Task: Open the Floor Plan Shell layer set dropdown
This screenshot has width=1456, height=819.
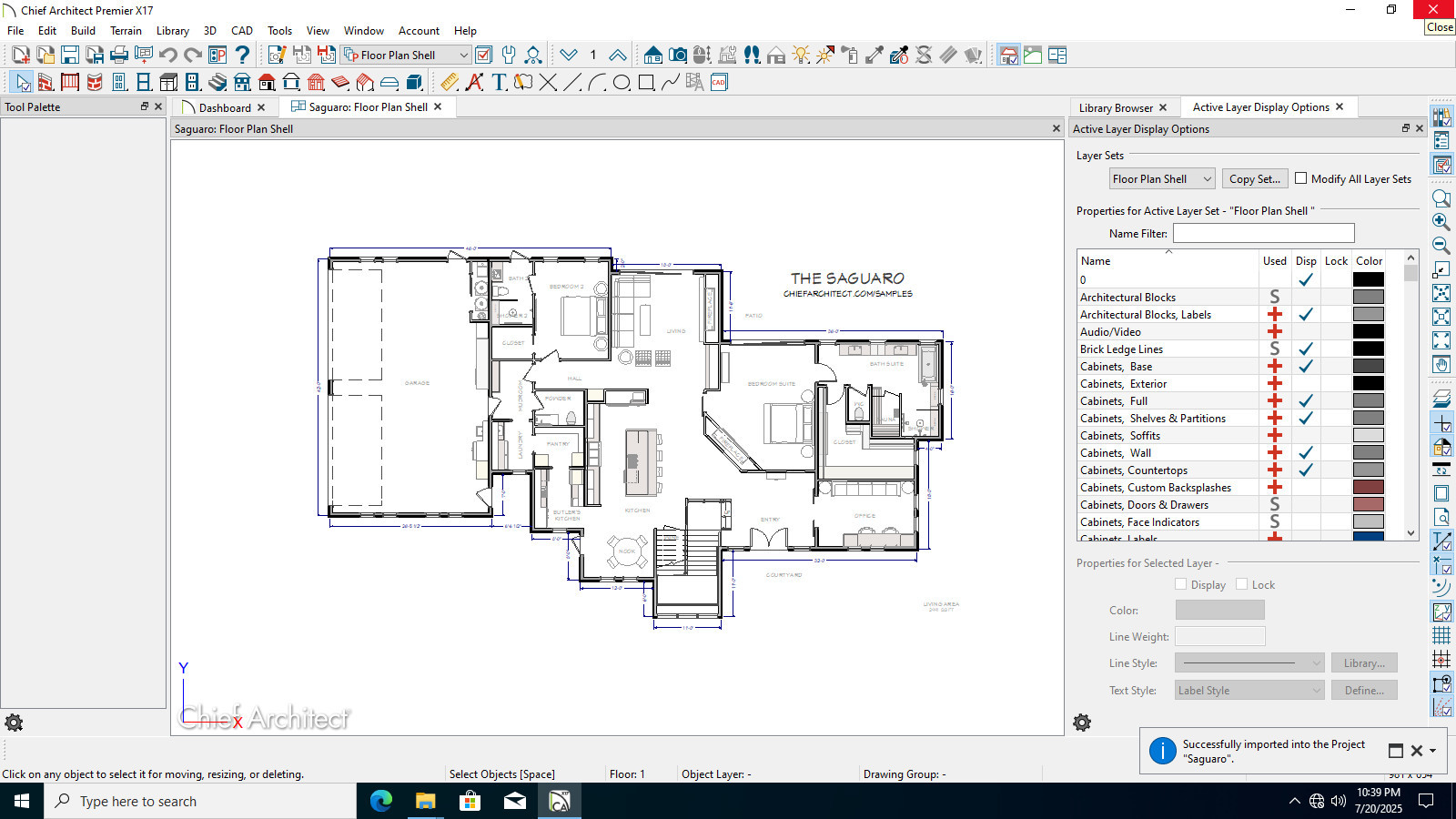Action: [x=1162, y=179]
